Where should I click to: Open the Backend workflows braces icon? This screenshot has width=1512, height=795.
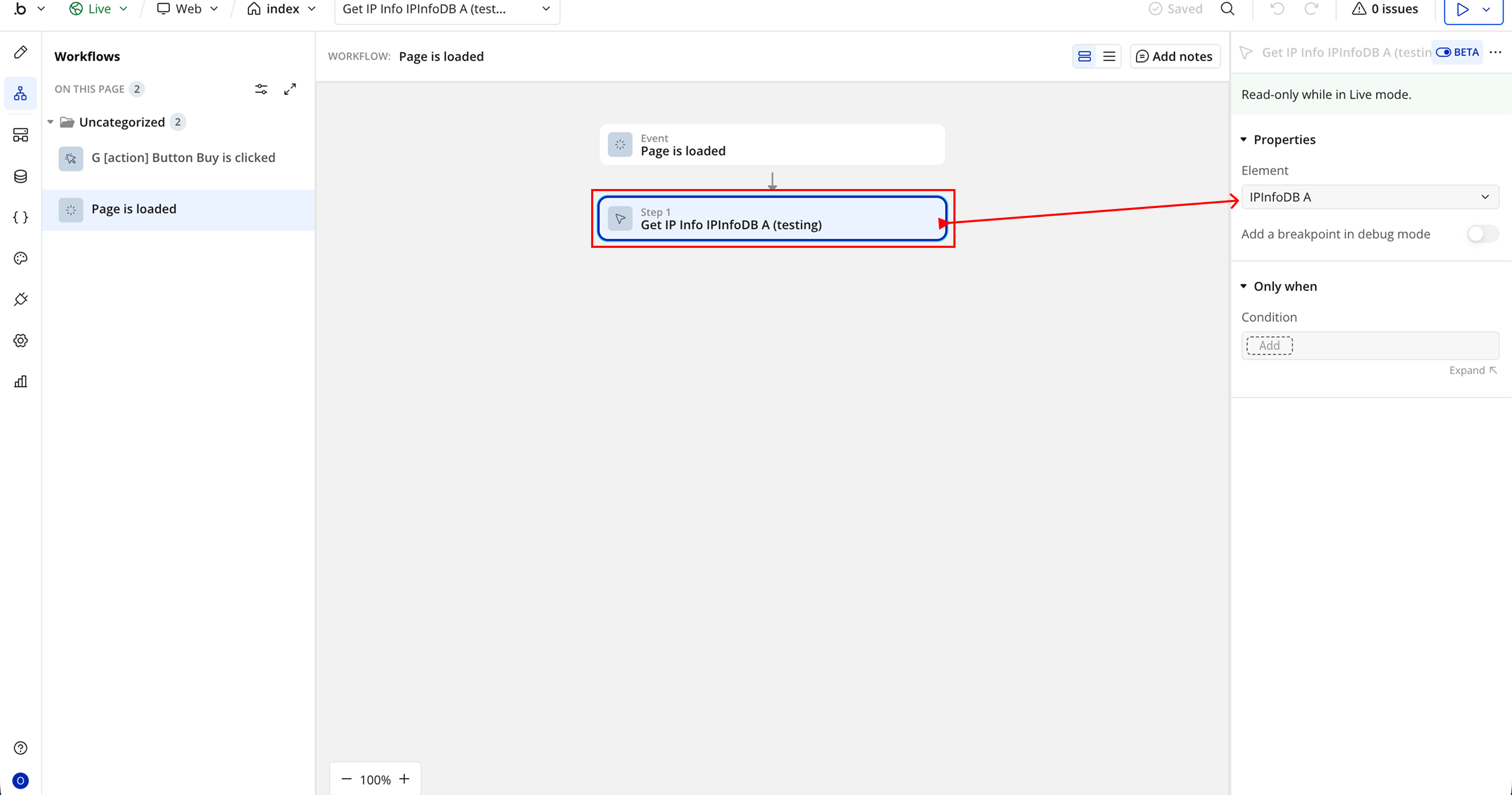[x=20, y=217]
